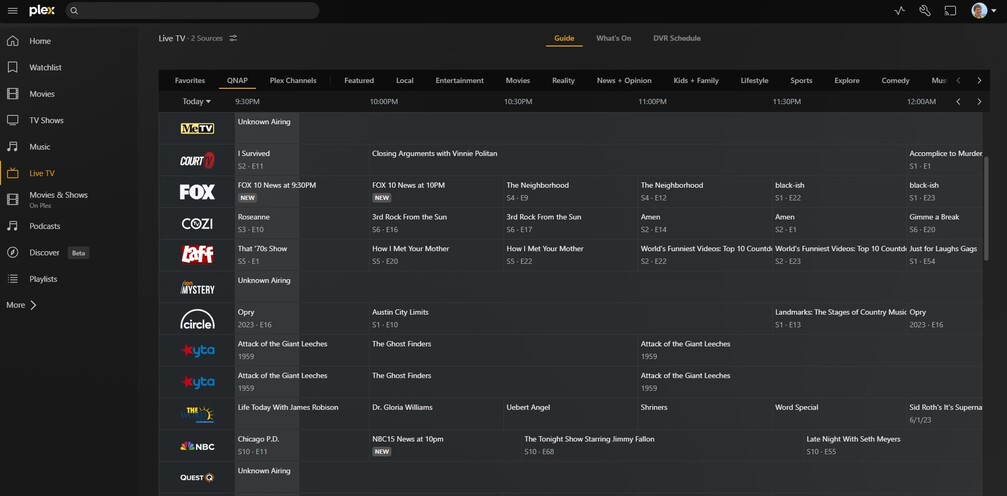Screen dimensions: 1007x496
Task: Select the QNAP category tab
Action: 237,80
